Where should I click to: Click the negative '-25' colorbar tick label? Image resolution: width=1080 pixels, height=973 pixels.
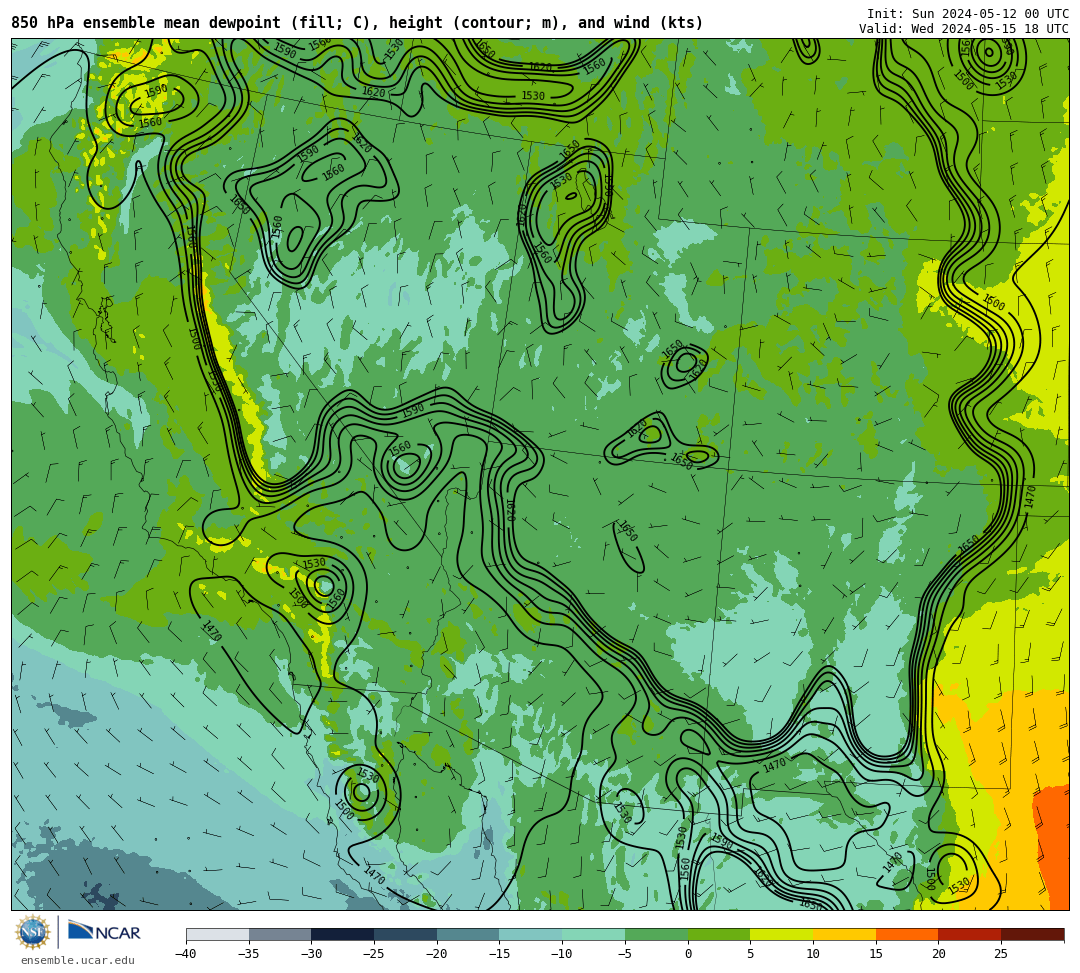coord(374,954)
